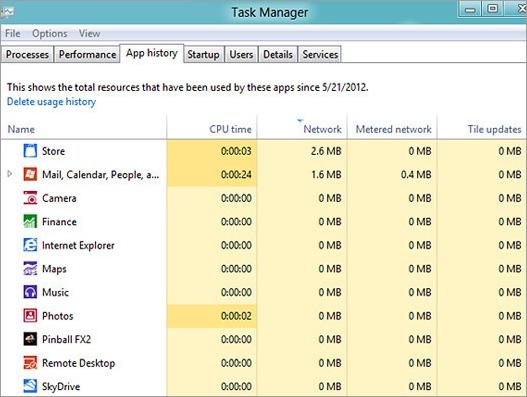Screen dimensions: 527x397
Task: Sort by the Metered network column header
Action: 392,129
